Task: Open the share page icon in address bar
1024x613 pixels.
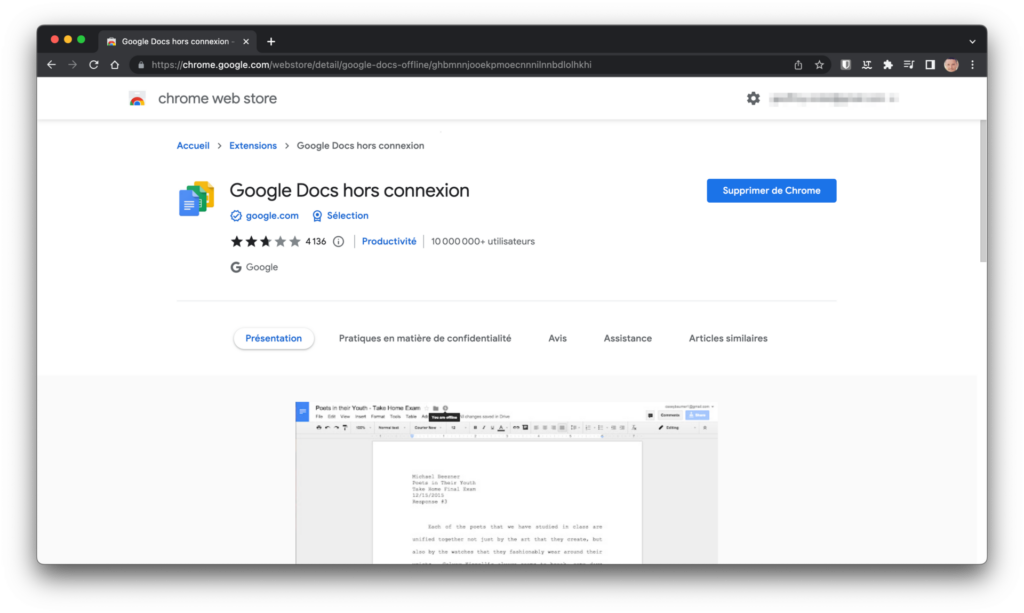Action: point(798,65)
